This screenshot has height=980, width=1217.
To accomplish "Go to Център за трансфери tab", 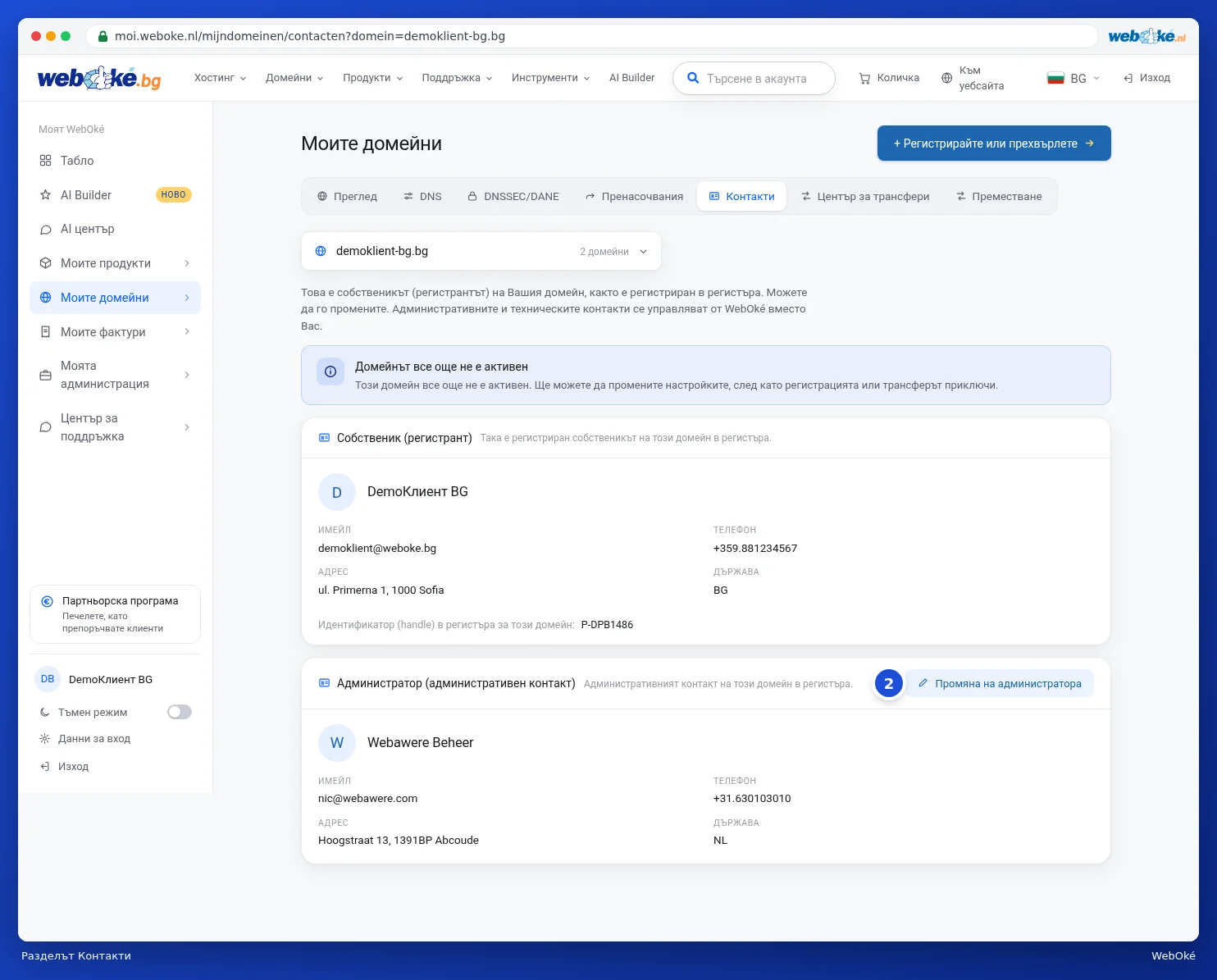I will [x=865, y=197].
